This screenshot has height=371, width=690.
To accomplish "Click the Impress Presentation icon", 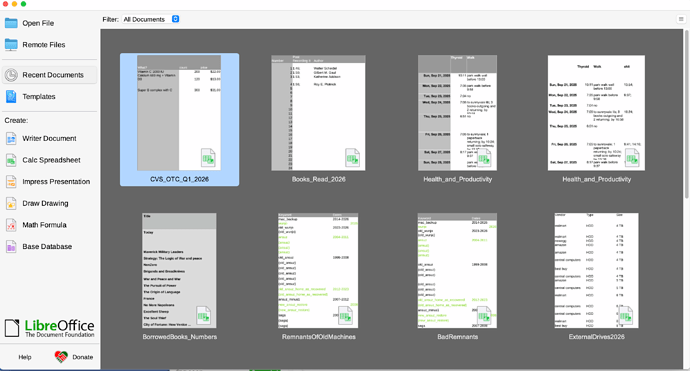I will click(x=11, y=181).
